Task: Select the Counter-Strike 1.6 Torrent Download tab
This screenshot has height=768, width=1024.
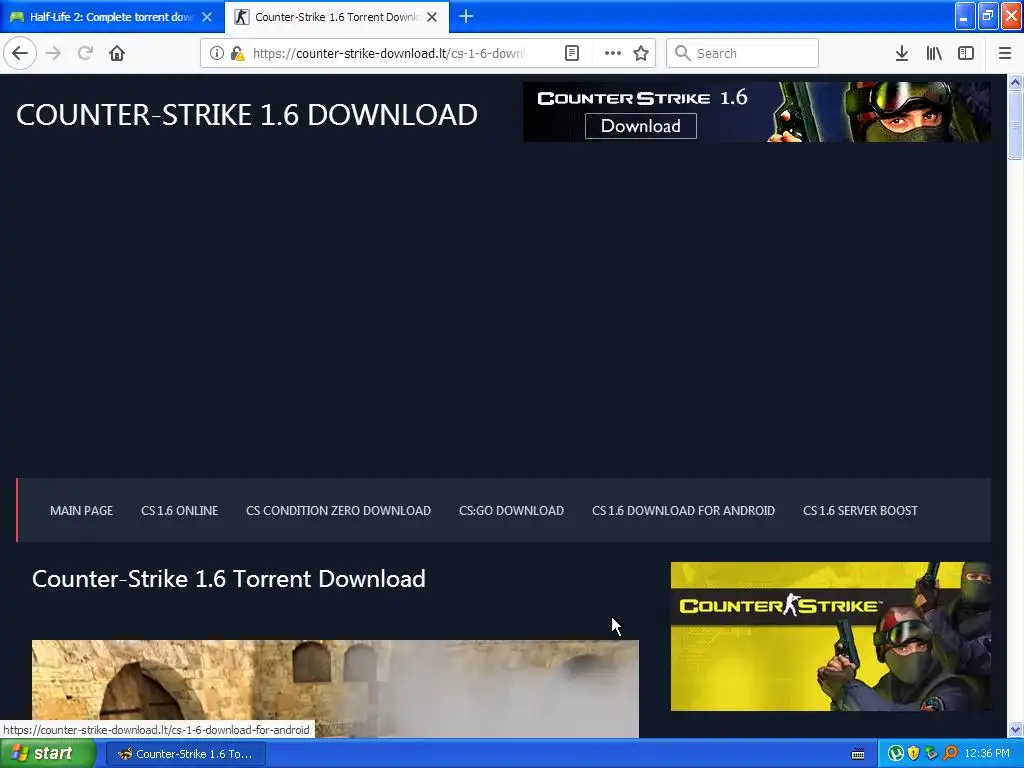Action: click(337, 17)
